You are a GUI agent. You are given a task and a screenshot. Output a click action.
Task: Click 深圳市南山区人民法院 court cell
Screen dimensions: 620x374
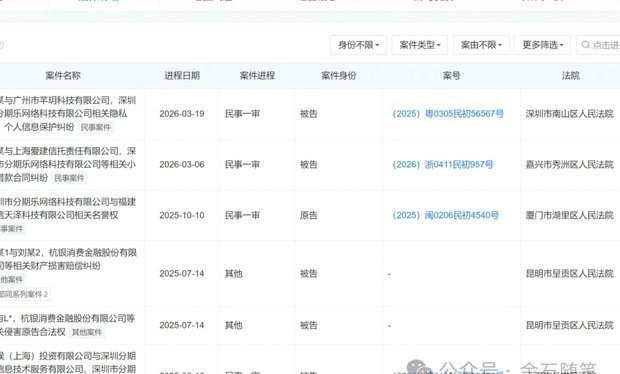click(570, 114)
